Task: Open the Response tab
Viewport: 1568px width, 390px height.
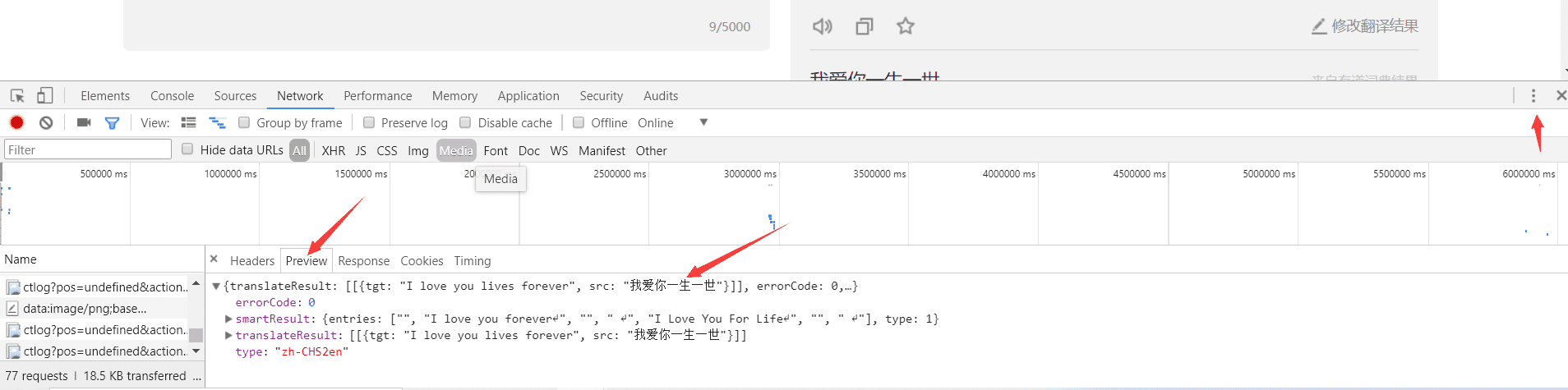Action: point(364,261)
